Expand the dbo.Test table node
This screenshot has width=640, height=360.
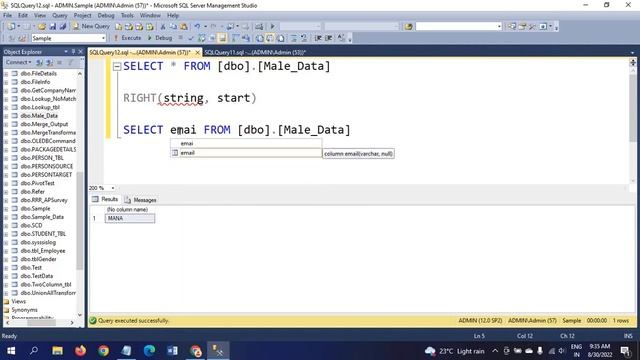pyautogui.click(x=6, y=268)
